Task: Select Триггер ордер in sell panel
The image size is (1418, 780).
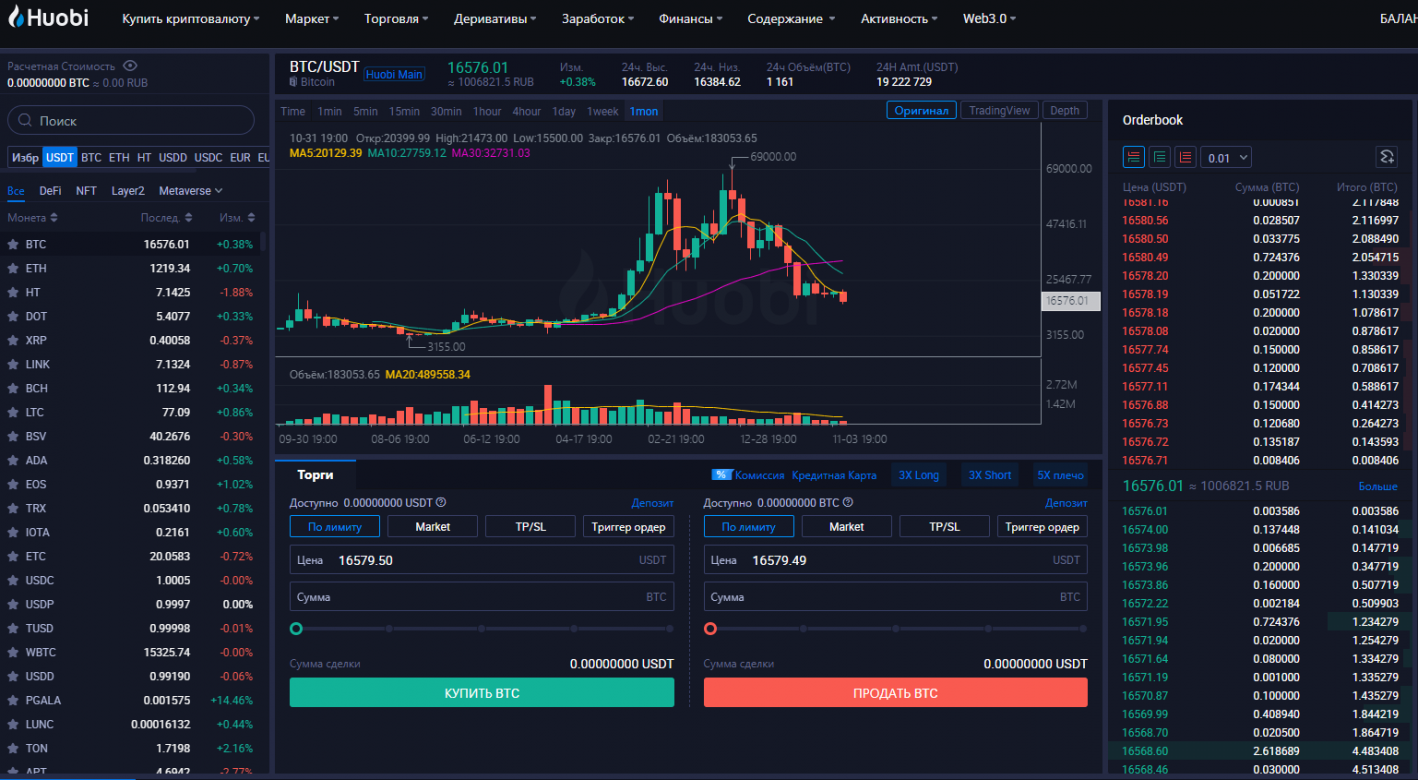Action: [1042, 526]
